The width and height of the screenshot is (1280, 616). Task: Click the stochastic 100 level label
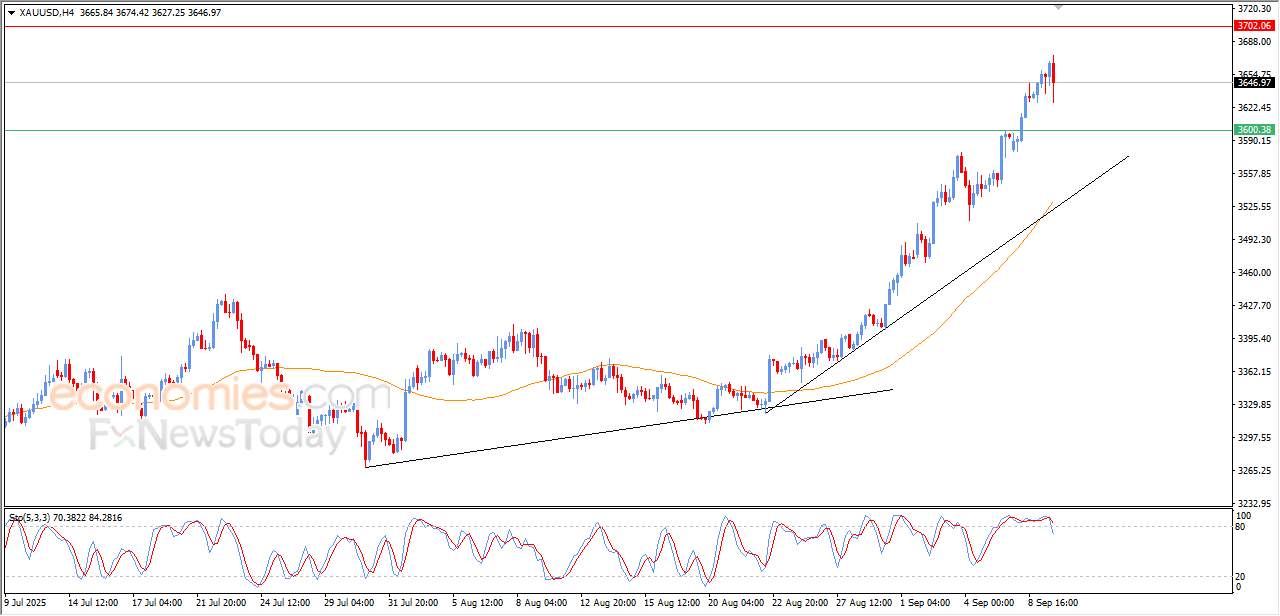(x=1244, y=515)
